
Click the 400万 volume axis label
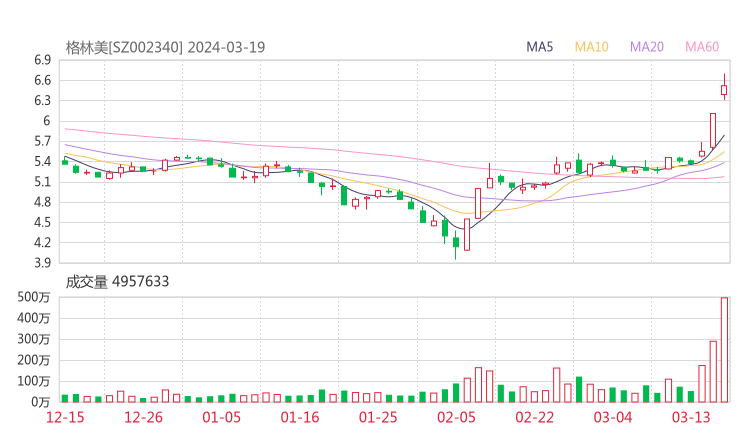(x=34, y=318)
